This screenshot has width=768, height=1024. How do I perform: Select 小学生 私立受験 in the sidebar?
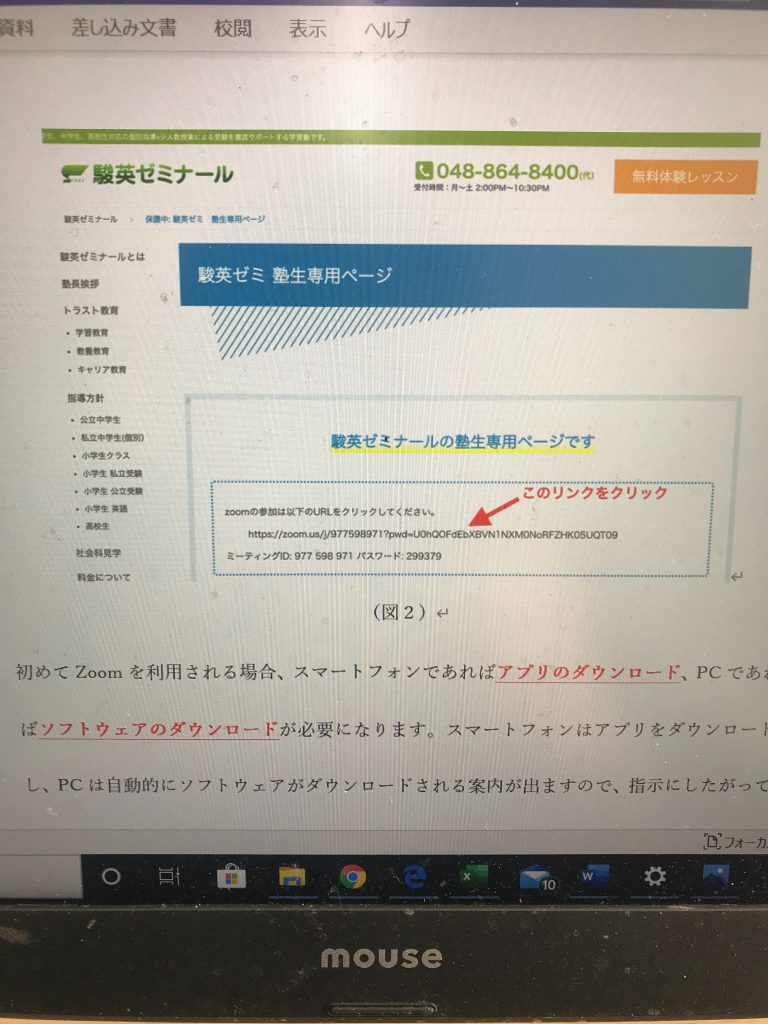(112, 473)
